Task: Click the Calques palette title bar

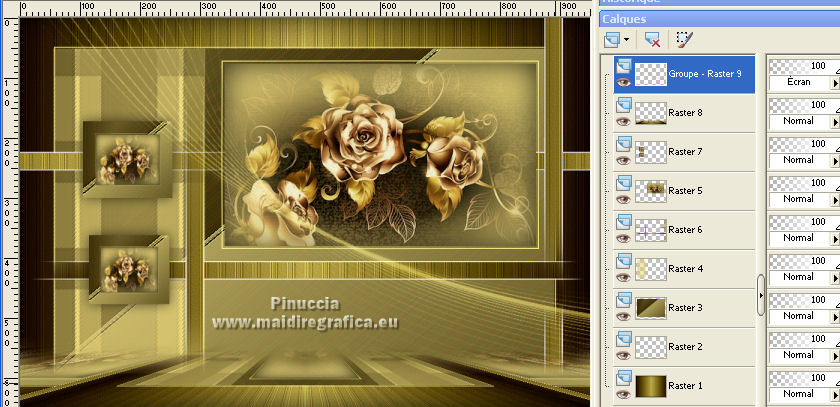Action: point(719,19)
